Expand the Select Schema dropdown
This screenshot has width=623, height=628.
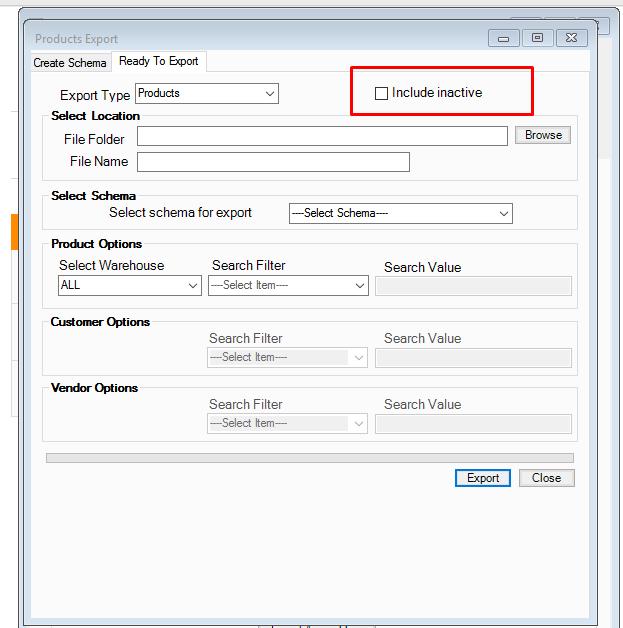click(x=400, y=213)
